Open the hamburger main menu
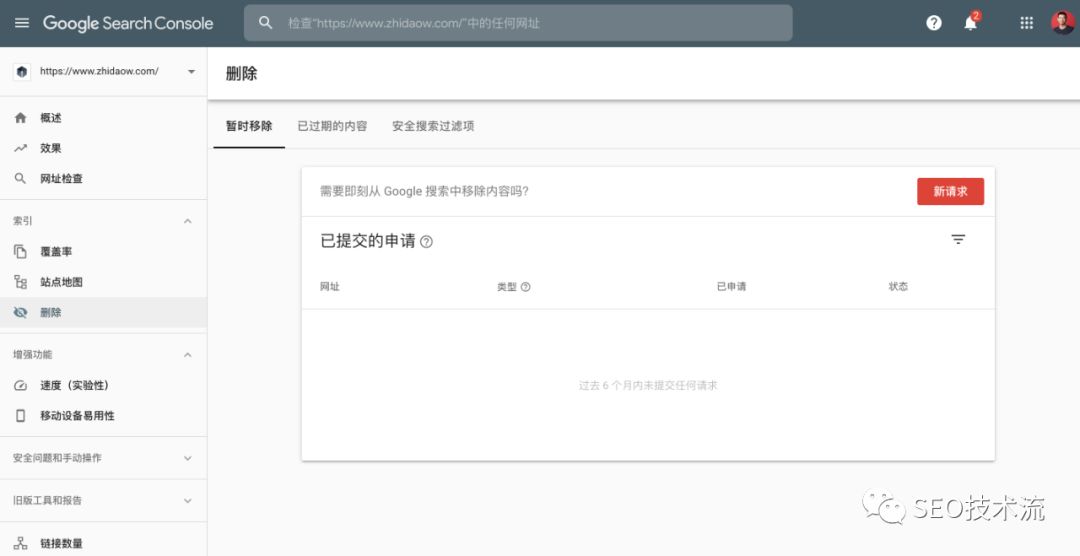 tap(21, 23)
